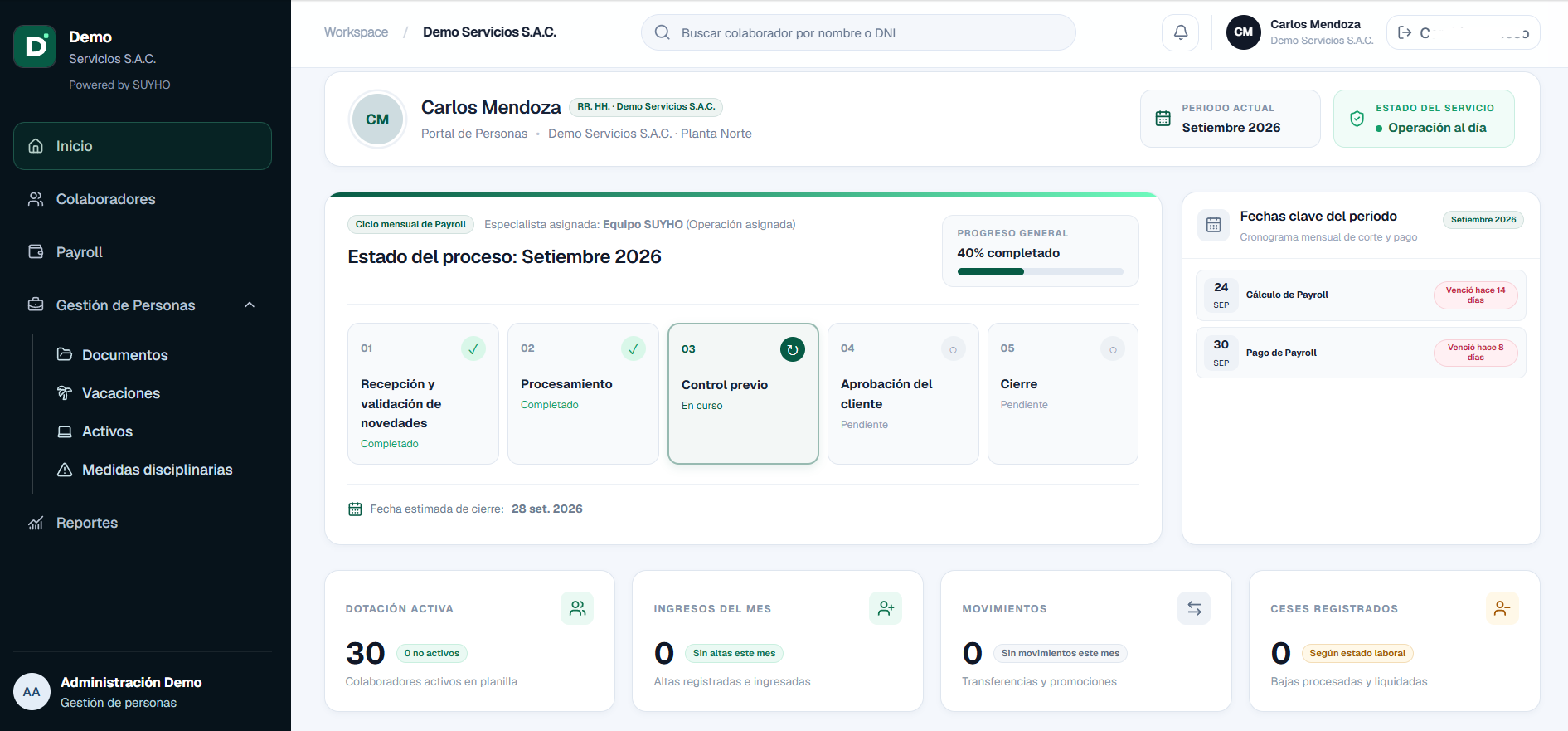1568x731 pixels.
Task: Click the refresh icon on Control previo
Action: tap(793, 349)
